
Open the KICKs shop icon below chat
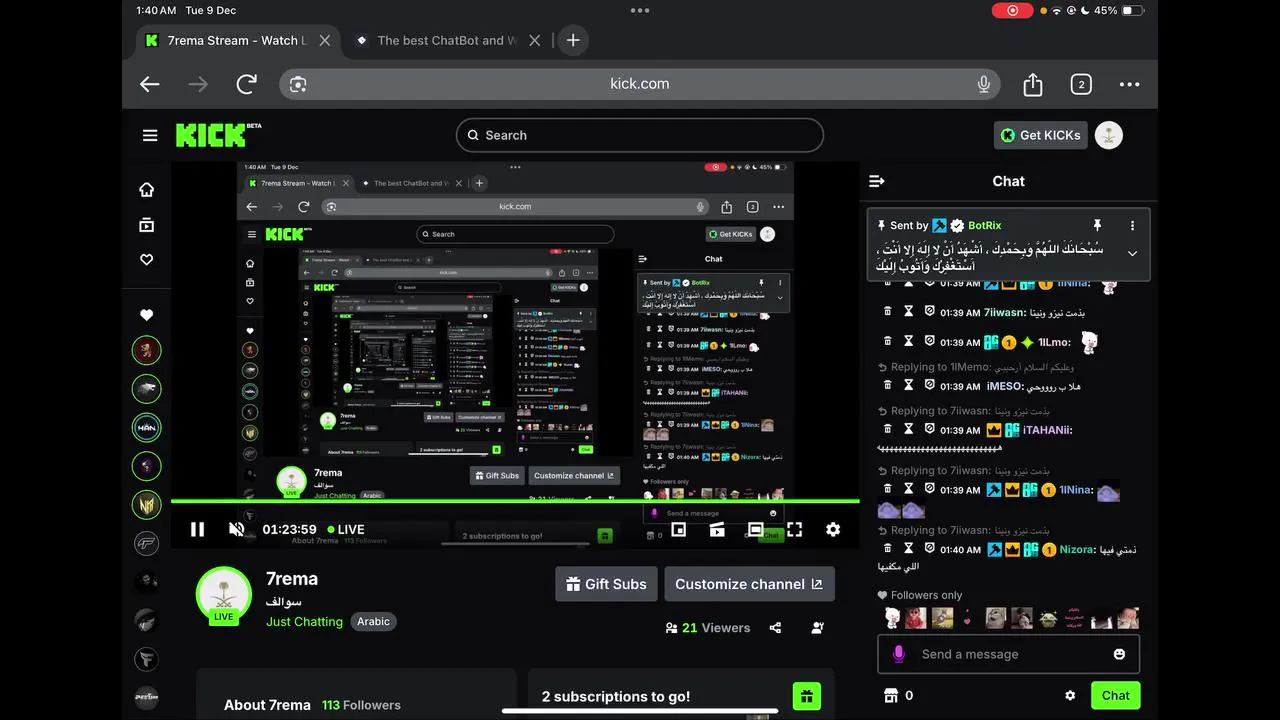[891, 695]
